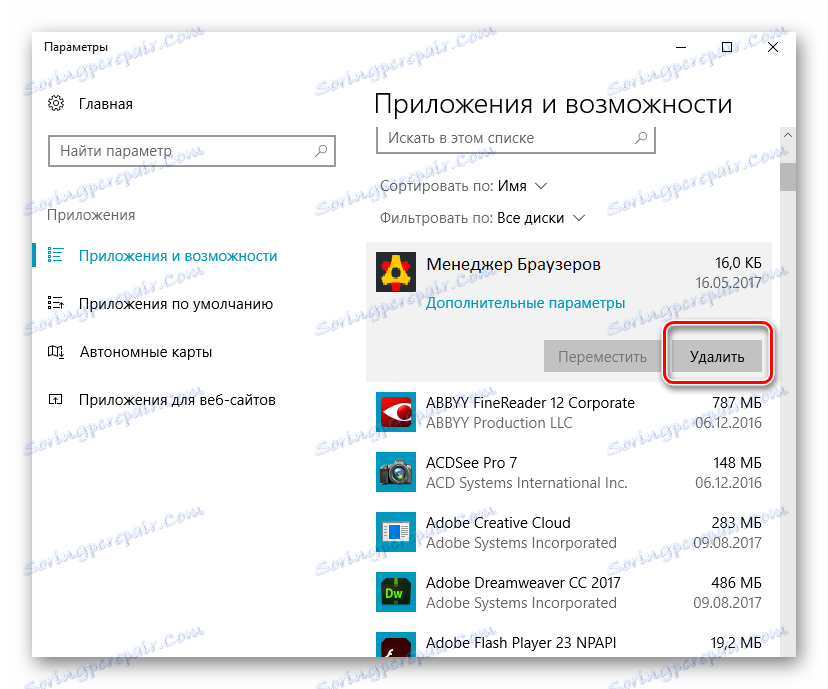Click the Удалить button
Image resolution: width=828 pixels, height=689 pixels.
point(717,356)
